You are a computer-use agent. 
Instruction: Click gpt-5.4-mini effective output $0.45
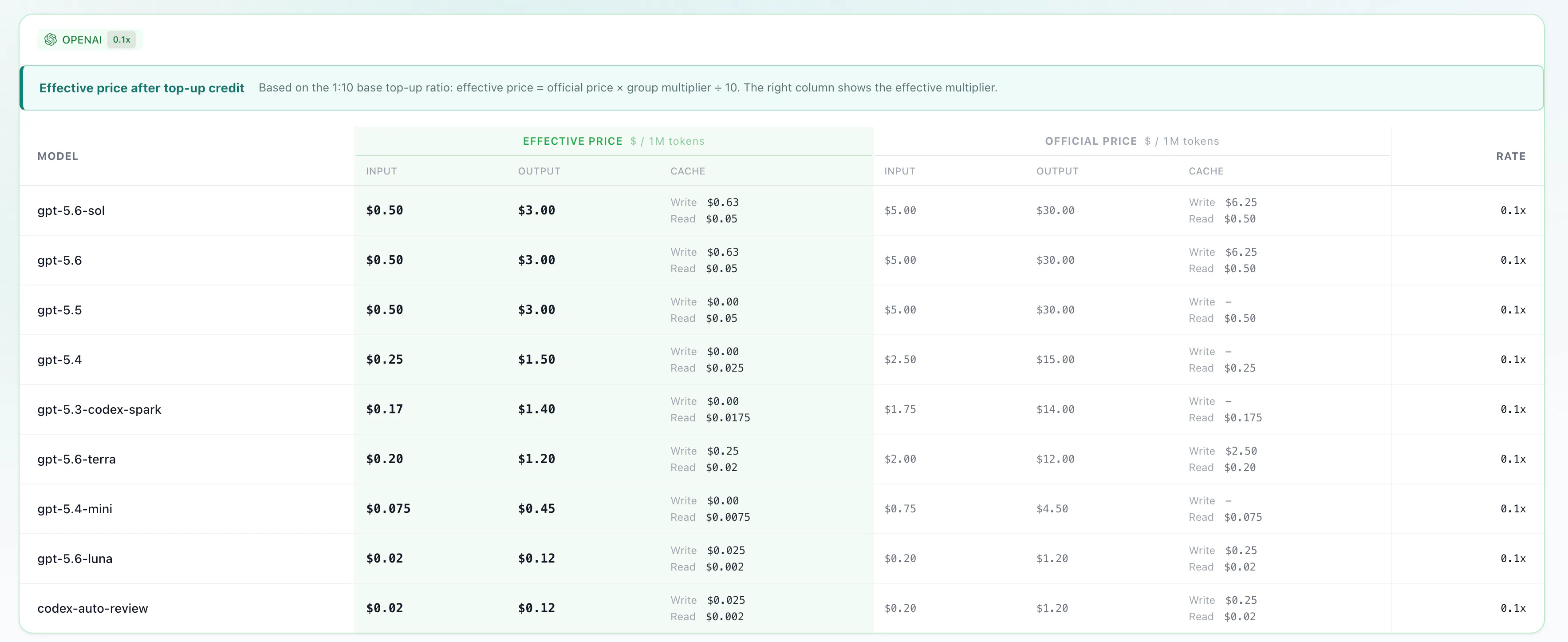coord(537,509)
